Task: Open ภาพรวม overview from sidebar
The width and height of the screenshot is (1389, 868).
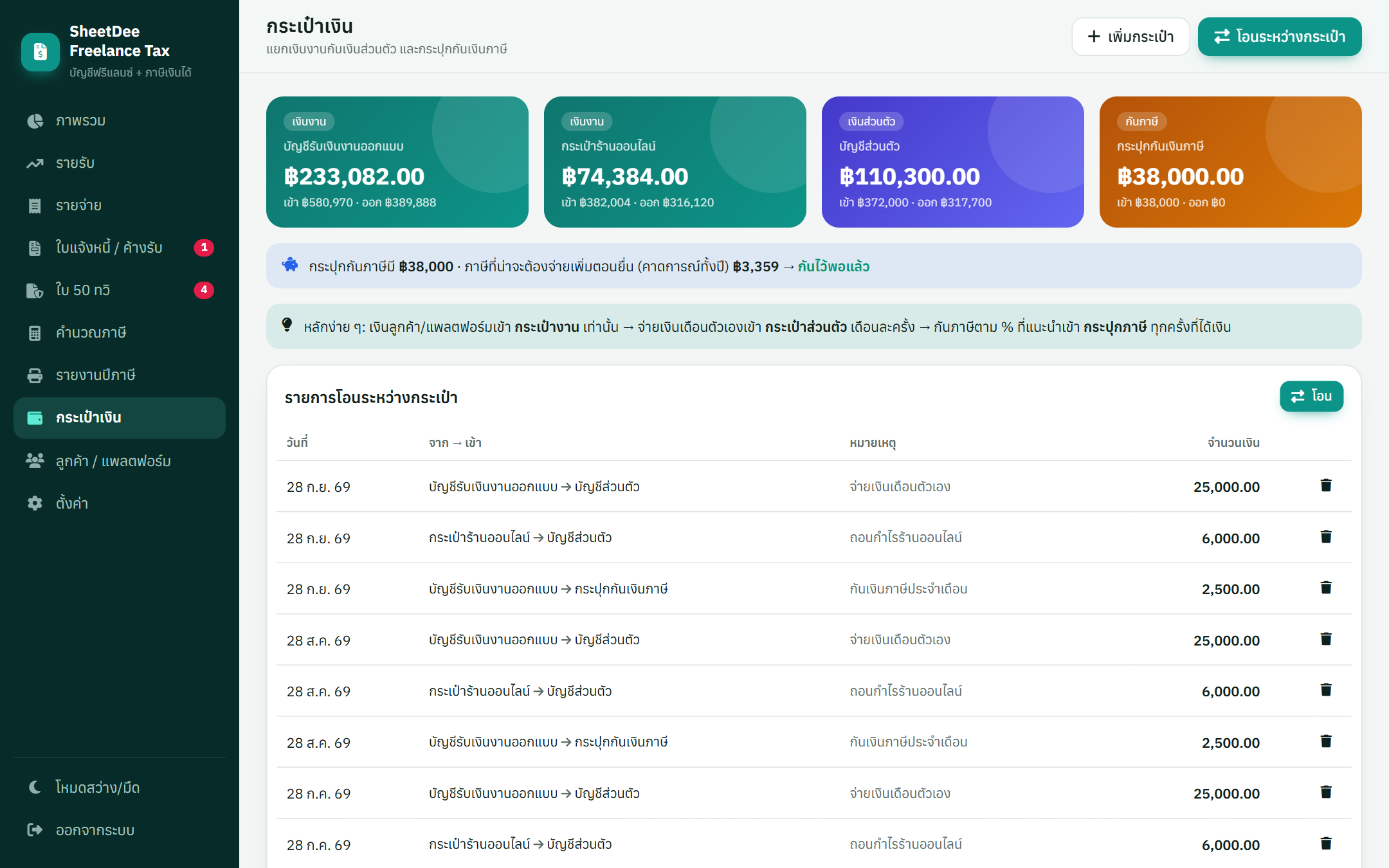Action: [x=120, y=121]
